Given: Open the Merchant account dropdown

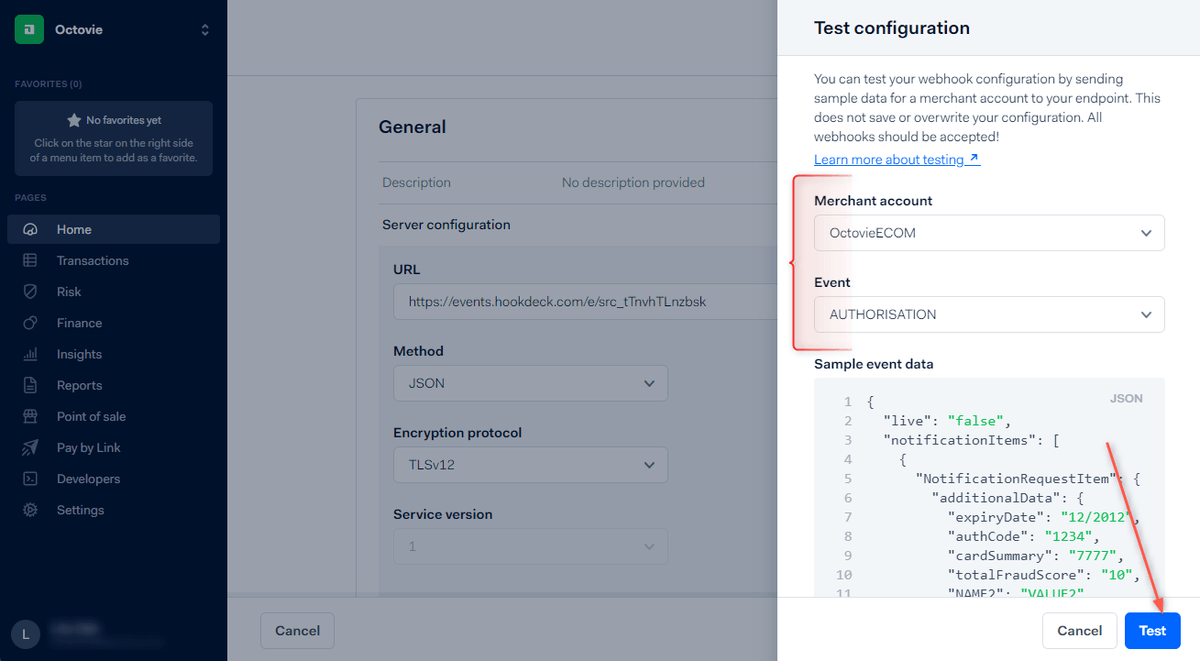Looking at the screenshot, I should [988, 233].
